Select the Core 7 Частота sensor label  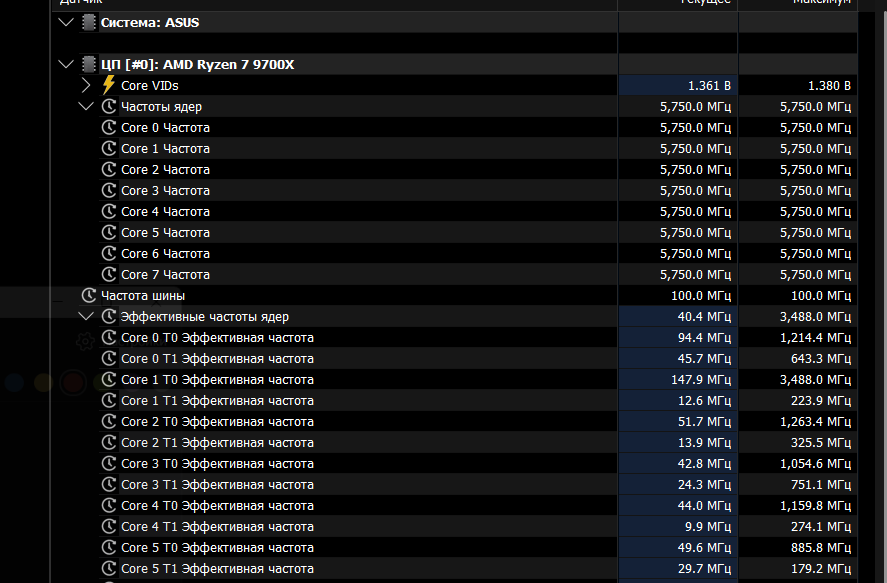tap(165, 274)
